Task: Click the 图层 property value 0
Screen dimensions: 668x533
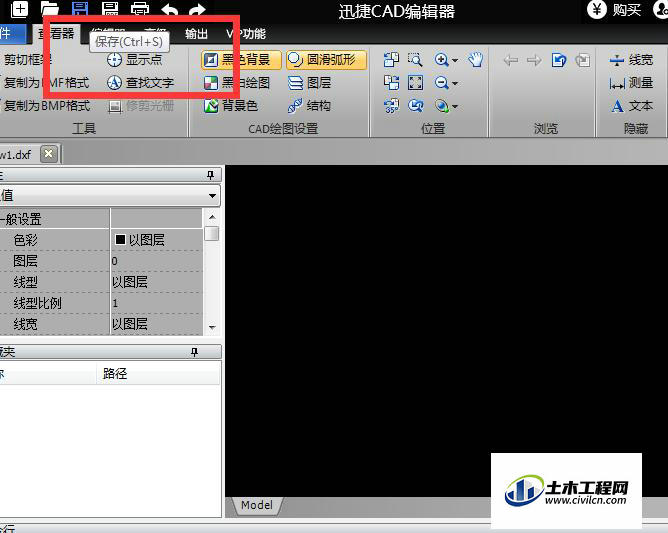Action: [156, 261]
